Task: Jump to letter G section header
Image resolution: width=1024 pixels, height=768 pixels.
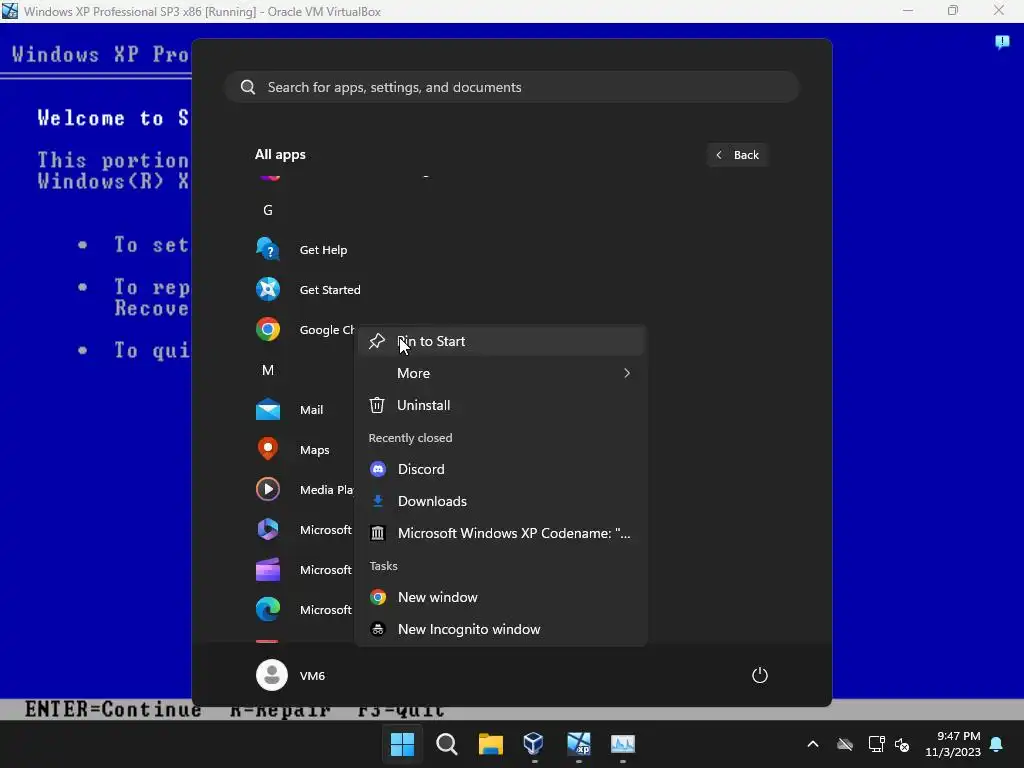Action: coord(268,210)
